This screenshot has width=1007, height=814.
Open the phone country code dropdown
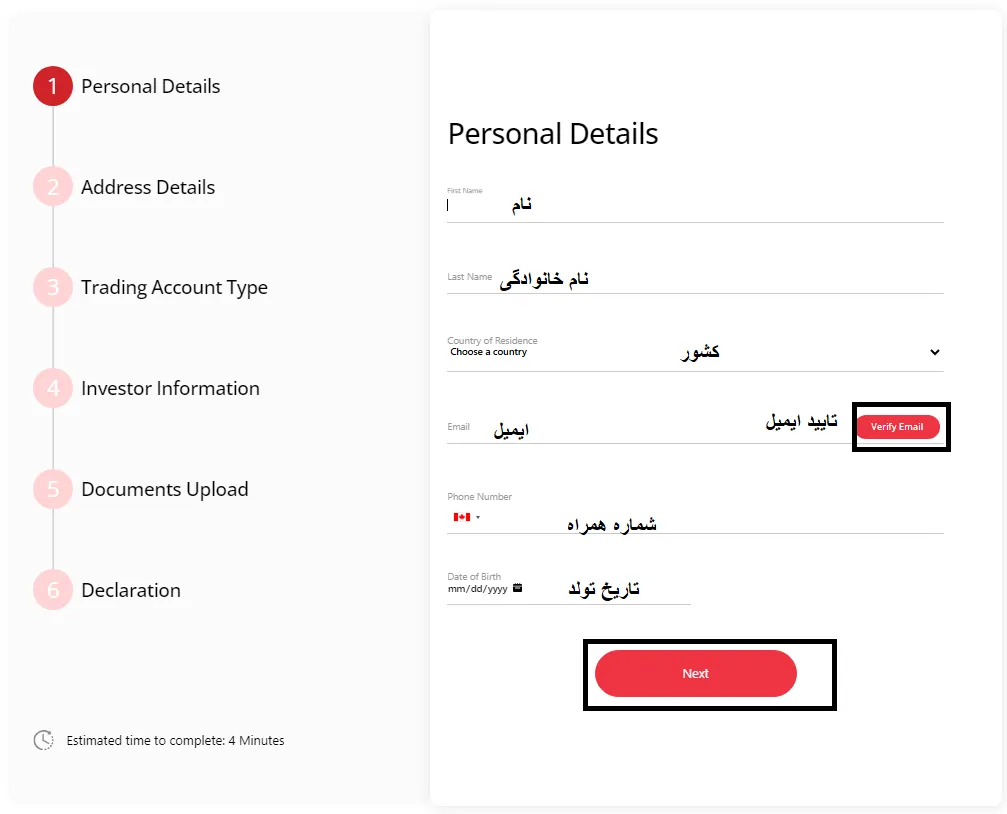477,517
